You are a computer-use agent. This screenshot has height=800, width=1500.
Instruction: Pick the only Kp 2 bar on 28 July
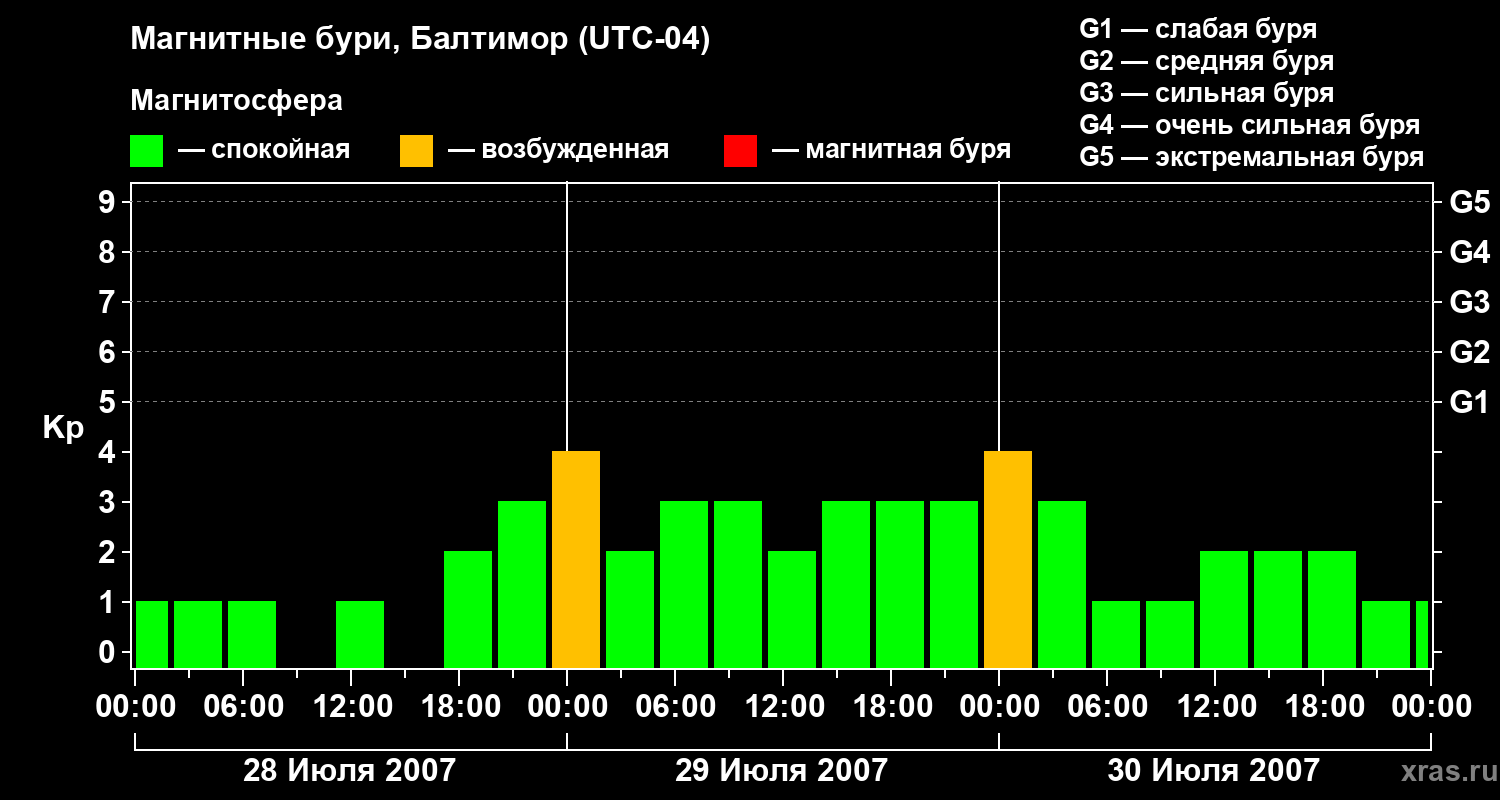(468, 610)
